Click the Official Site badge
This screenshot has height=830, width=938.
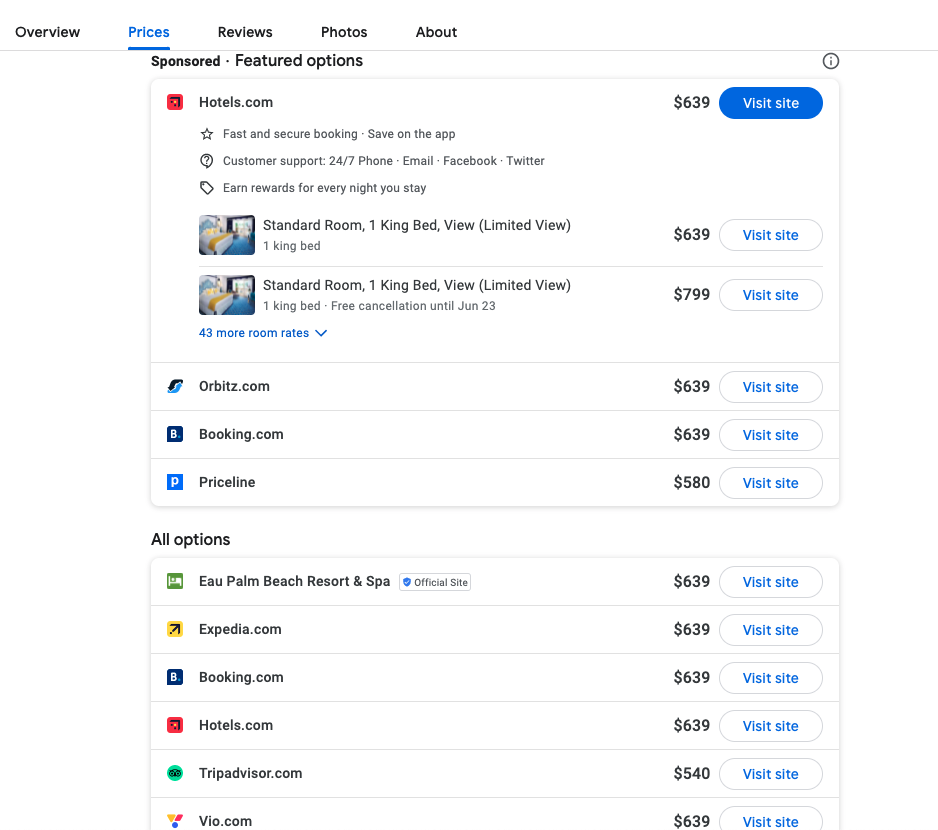click(x=435, y=582)
